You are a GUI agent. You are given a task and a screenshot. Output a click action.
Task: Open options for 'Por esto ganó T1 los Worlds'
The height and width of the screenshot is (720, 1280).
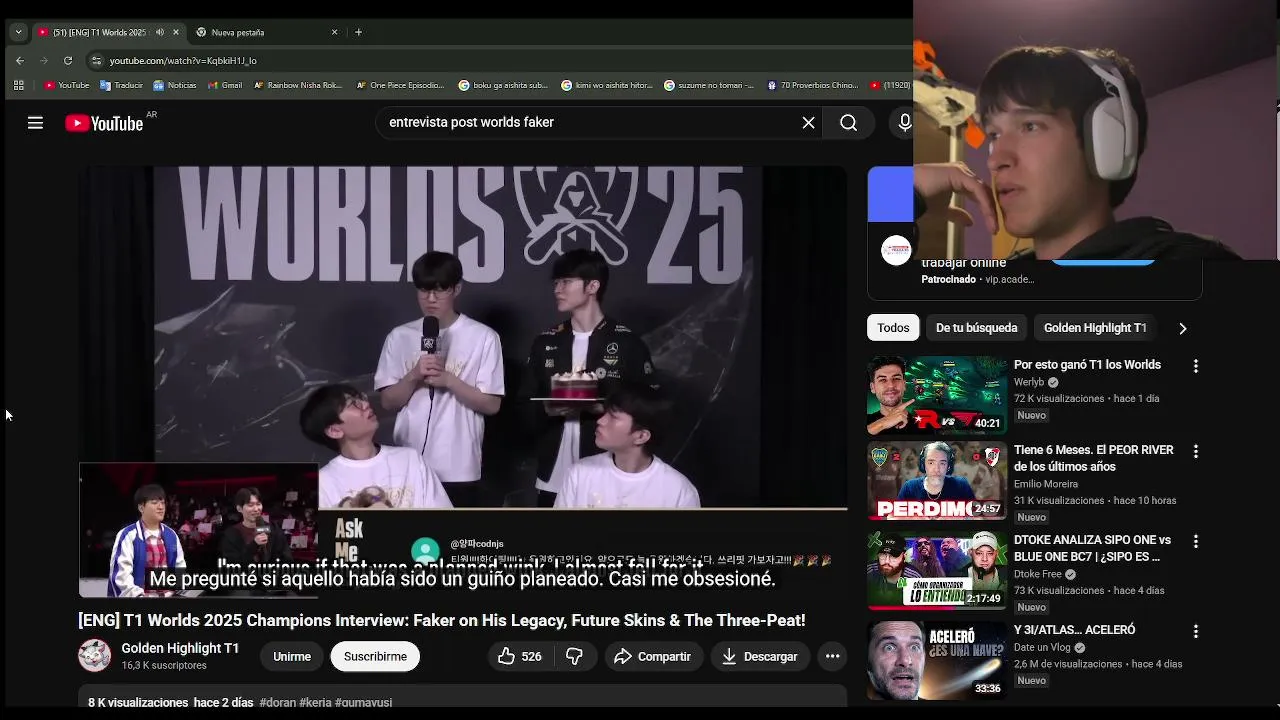(1195, 366)
